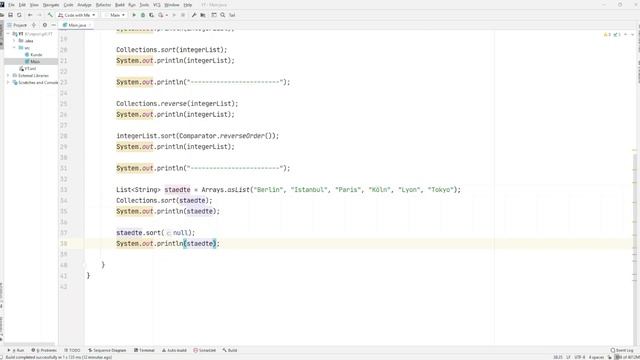Image resolution: width=640 pixels, height=360 pixels.
Task: Click the Debug bug icon
Action: pyautogui.click(x=143, y=15)
